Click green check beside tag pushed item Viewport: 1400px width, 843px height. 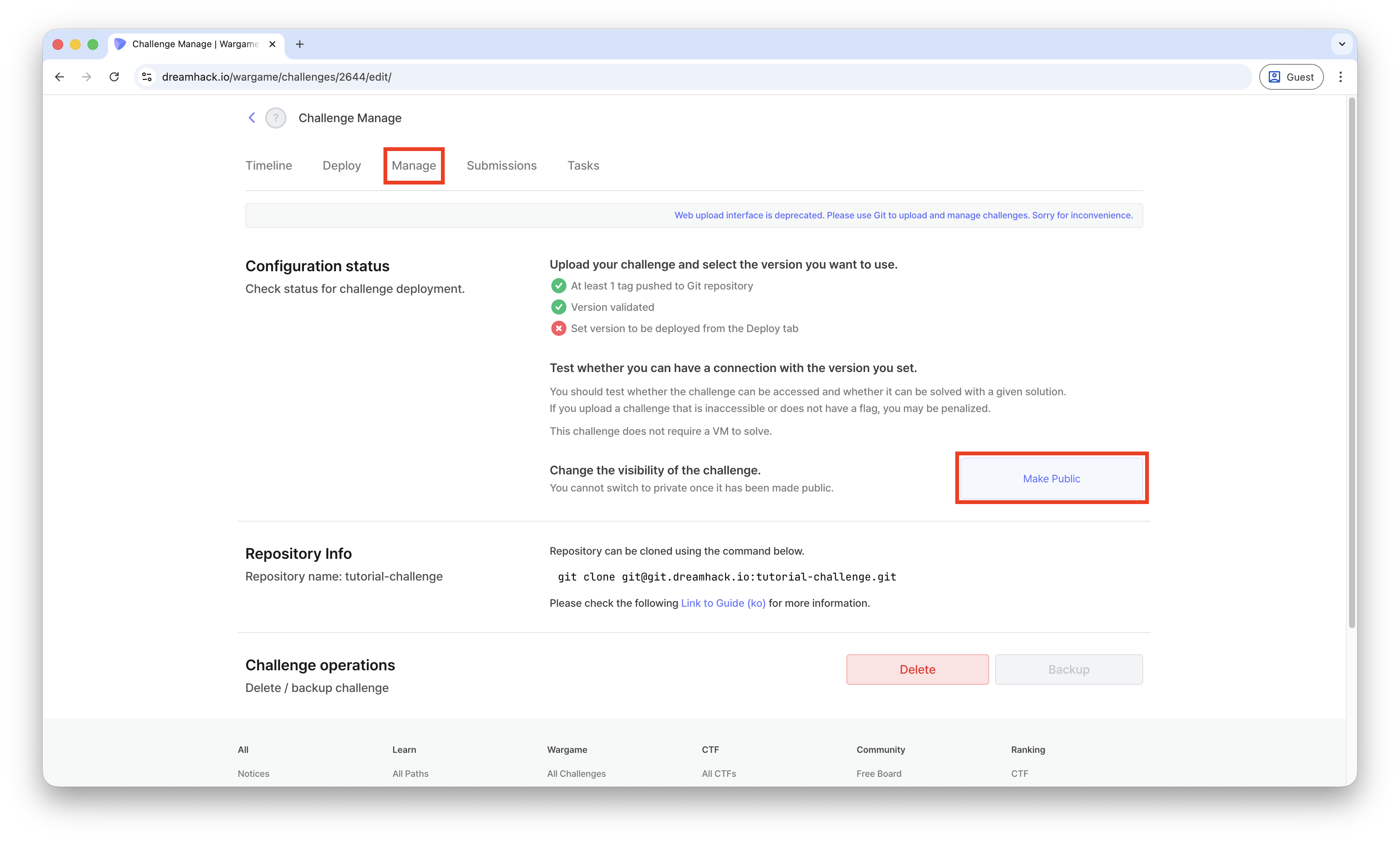(x=558, y=286)
